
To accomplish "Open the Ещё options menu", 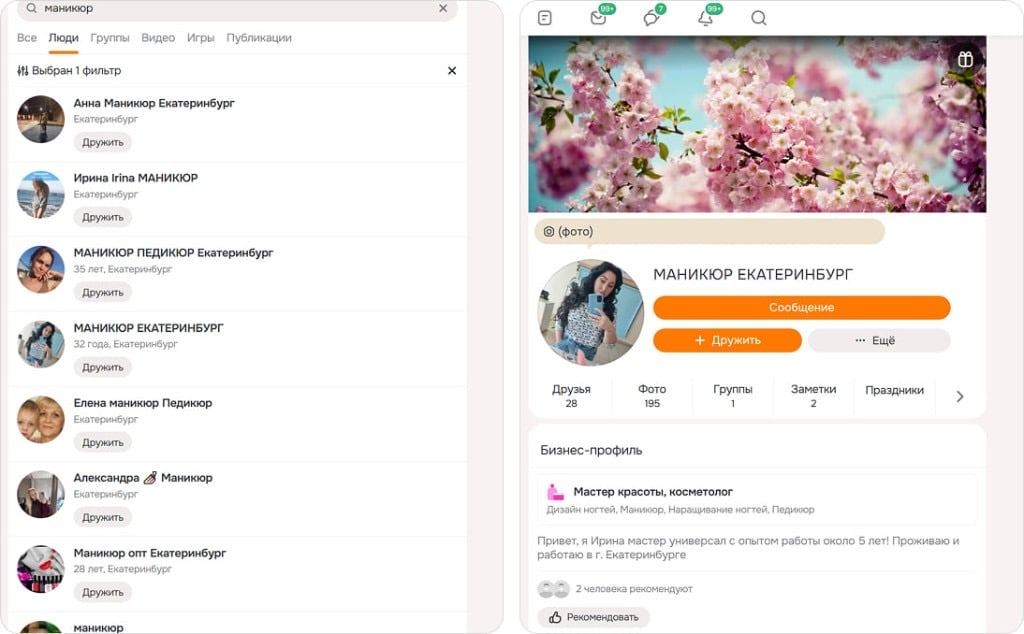I will [x=878, y=340].
